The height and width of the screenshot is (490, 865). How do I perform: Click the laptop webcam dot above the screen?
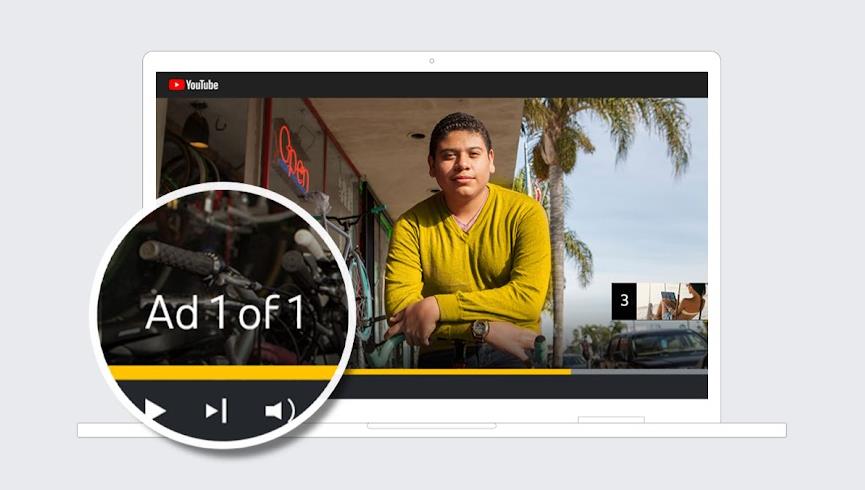(432, 61)
